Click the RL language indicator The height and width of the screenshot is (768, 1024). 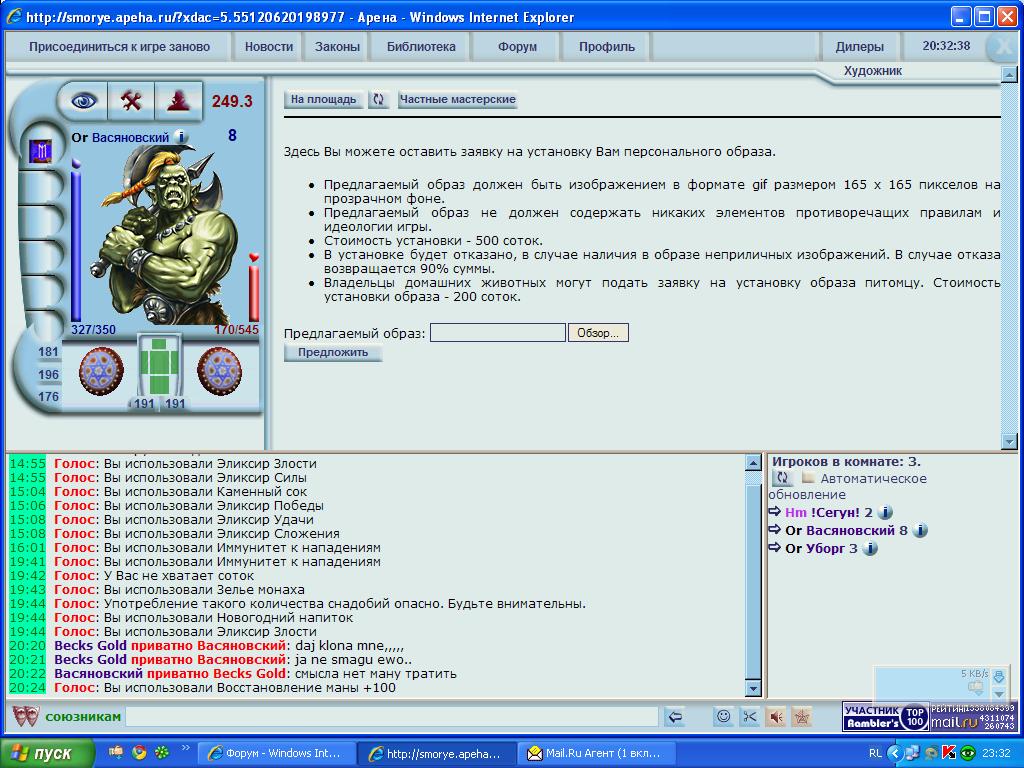click(875, 753)
